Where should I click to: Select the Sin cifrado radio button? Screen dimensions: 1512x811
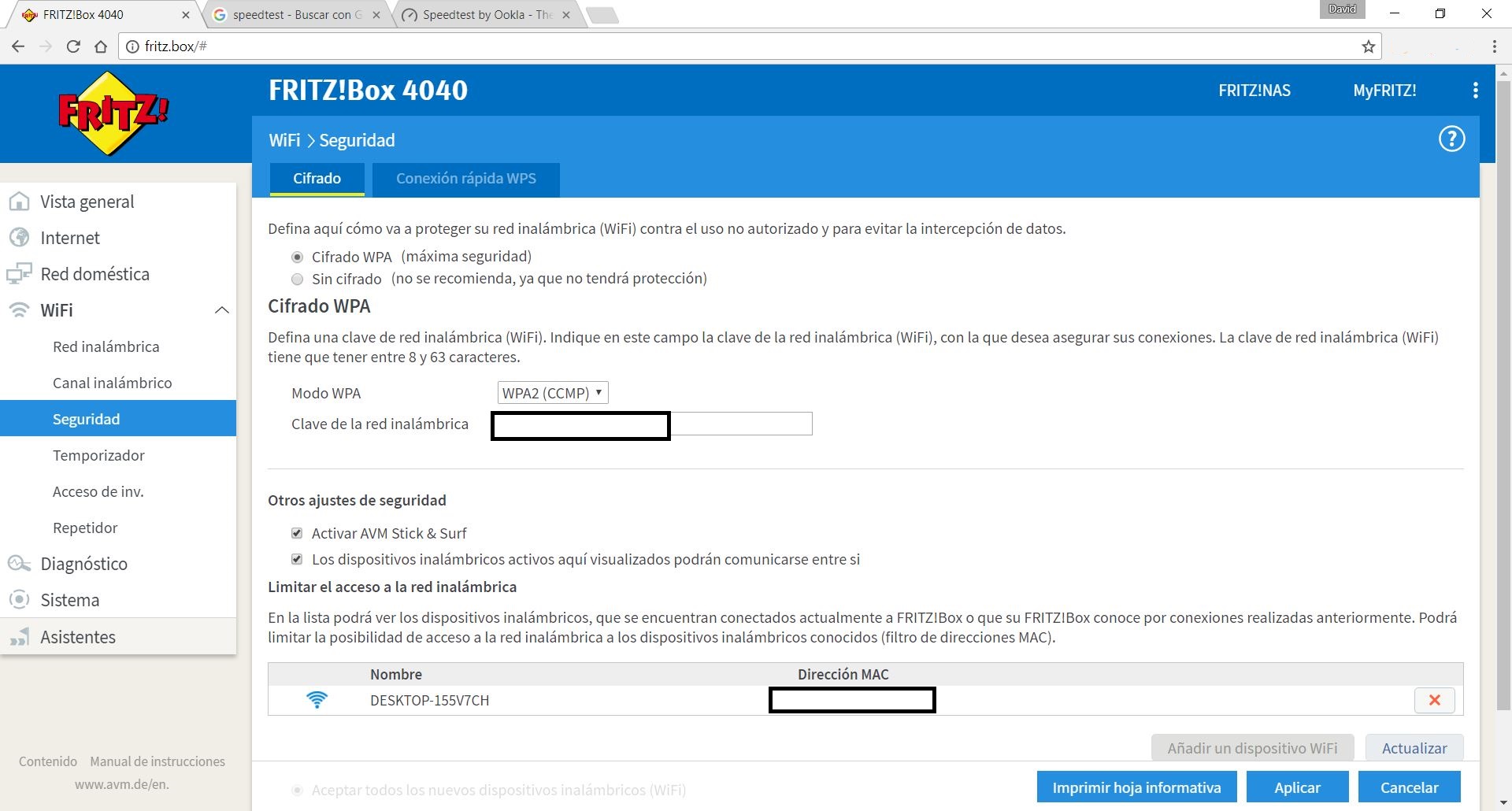(x=297, y=279)
